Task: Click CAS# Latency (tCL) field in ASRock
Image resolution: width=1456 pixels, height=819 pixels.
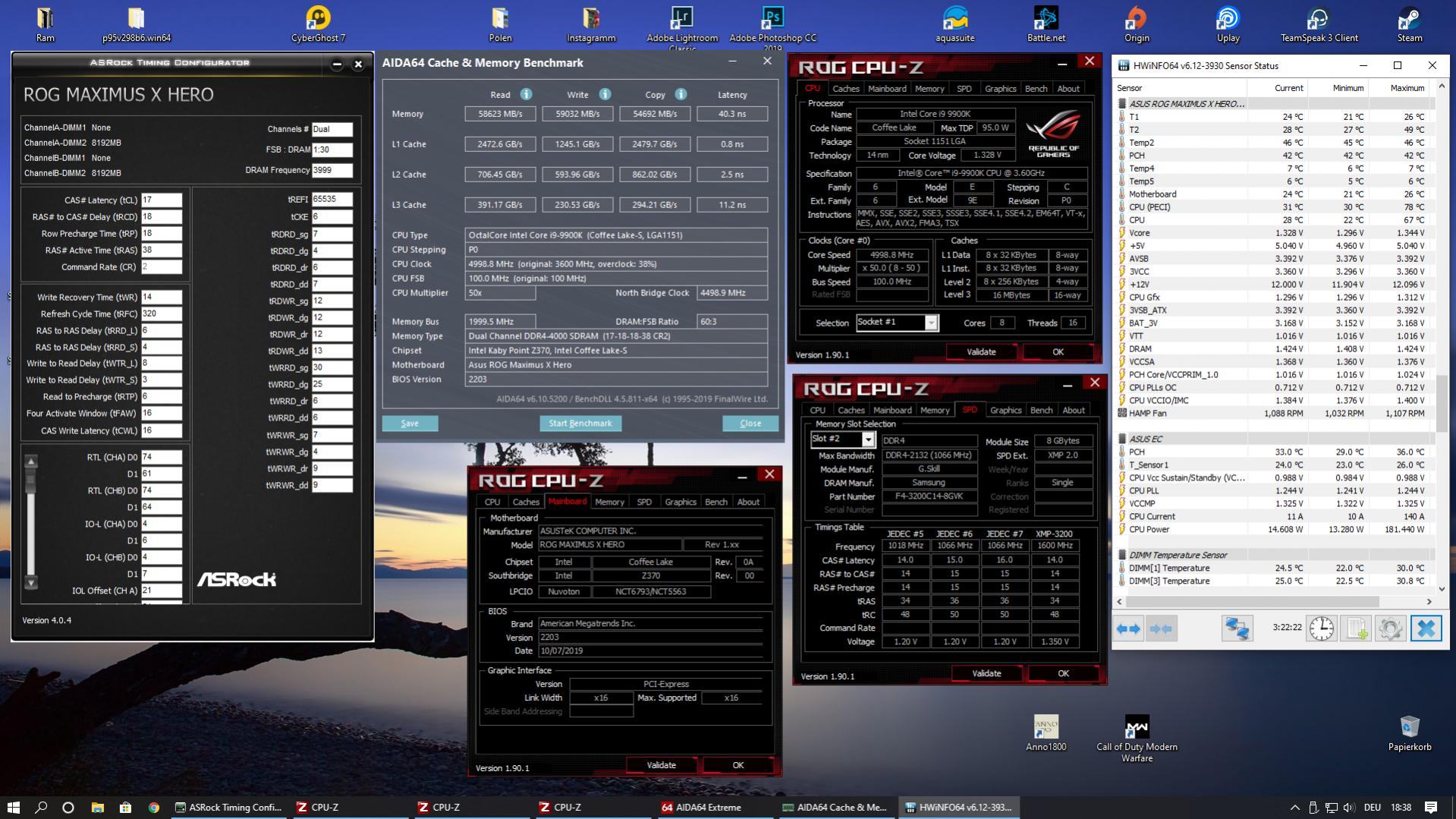Action: click(161, 200)
